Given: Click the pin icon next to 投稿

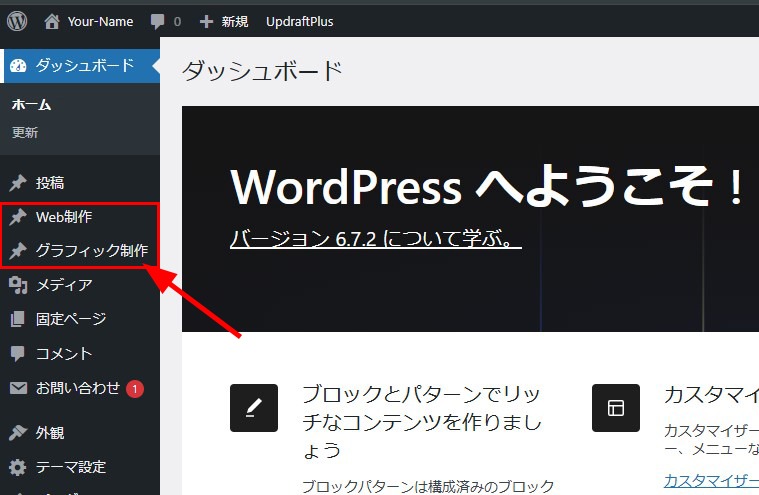Looking at the screenshot, I should pyautogui.click(x=18, y=183).
